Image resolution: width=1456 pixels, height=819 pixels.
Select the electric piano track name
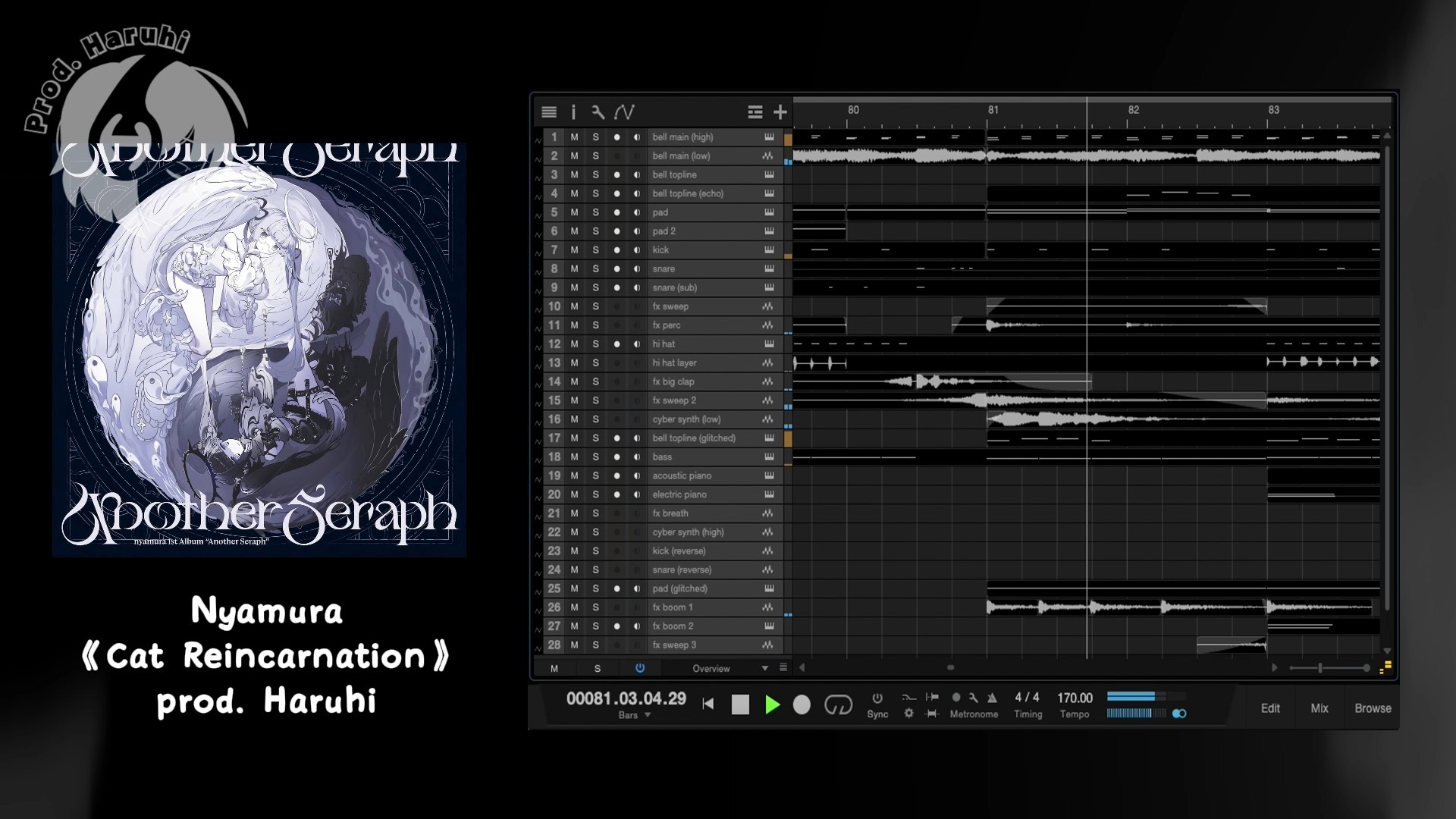679,494
